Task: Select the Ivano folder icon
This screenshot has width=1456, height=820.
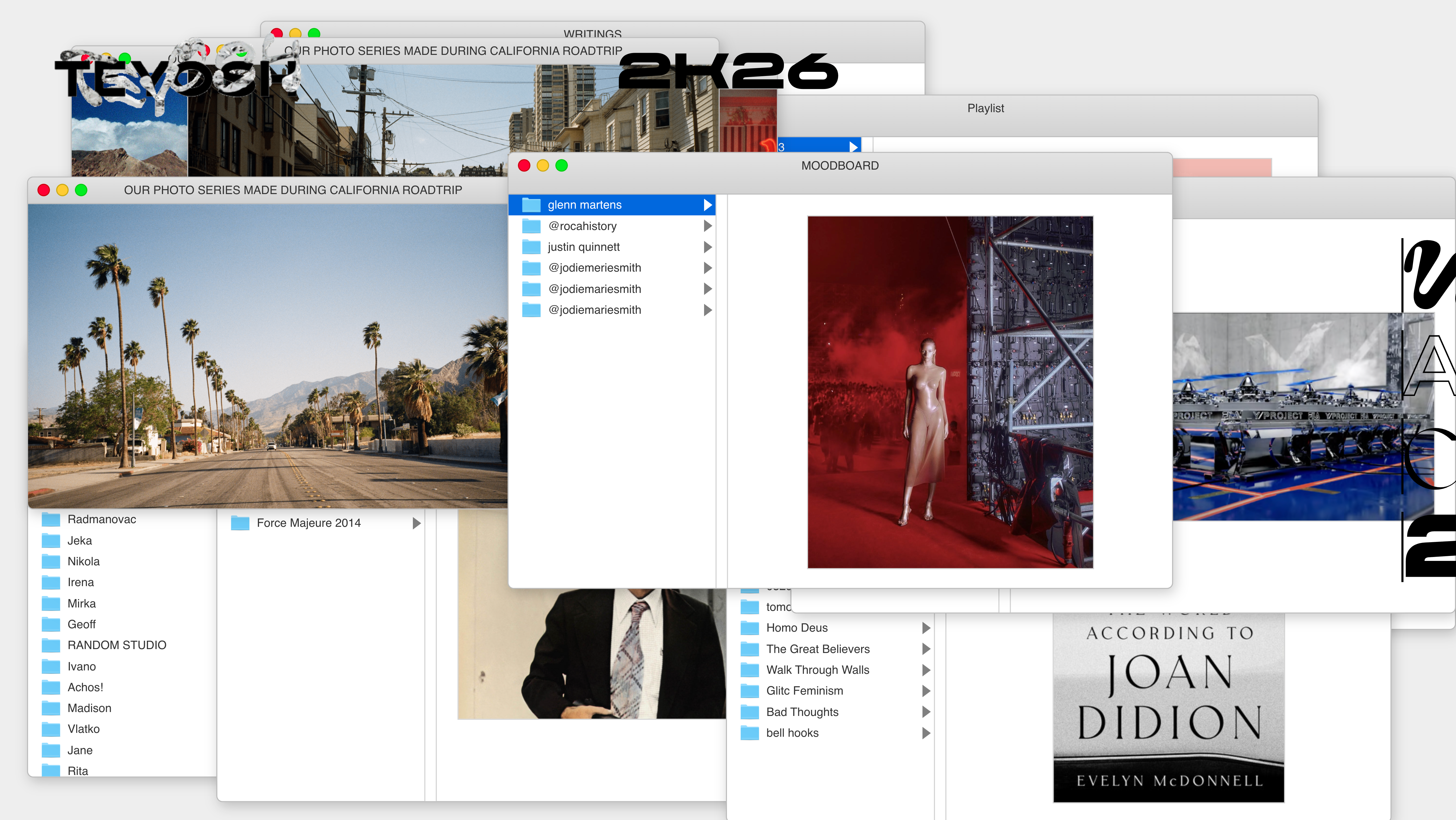Action: [x=51, y=667]
